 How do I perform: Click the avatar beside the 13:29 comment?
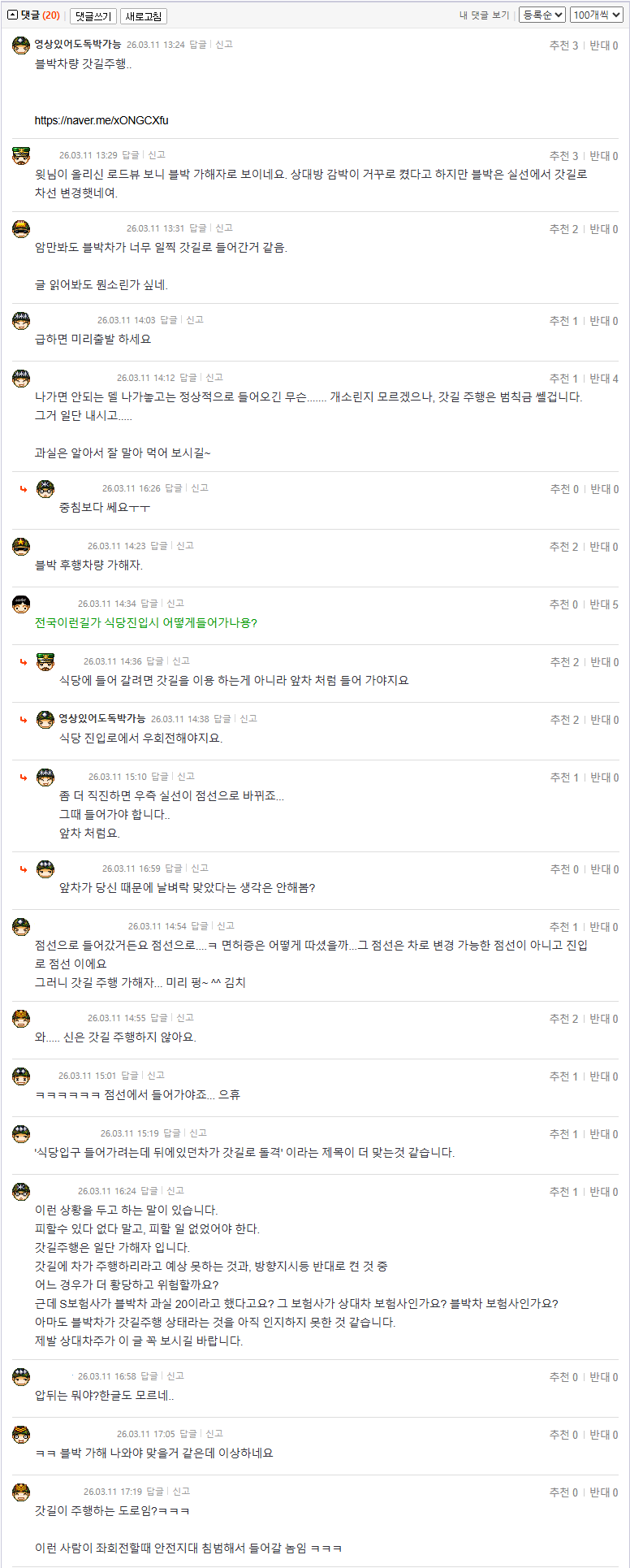coord(21,156)
